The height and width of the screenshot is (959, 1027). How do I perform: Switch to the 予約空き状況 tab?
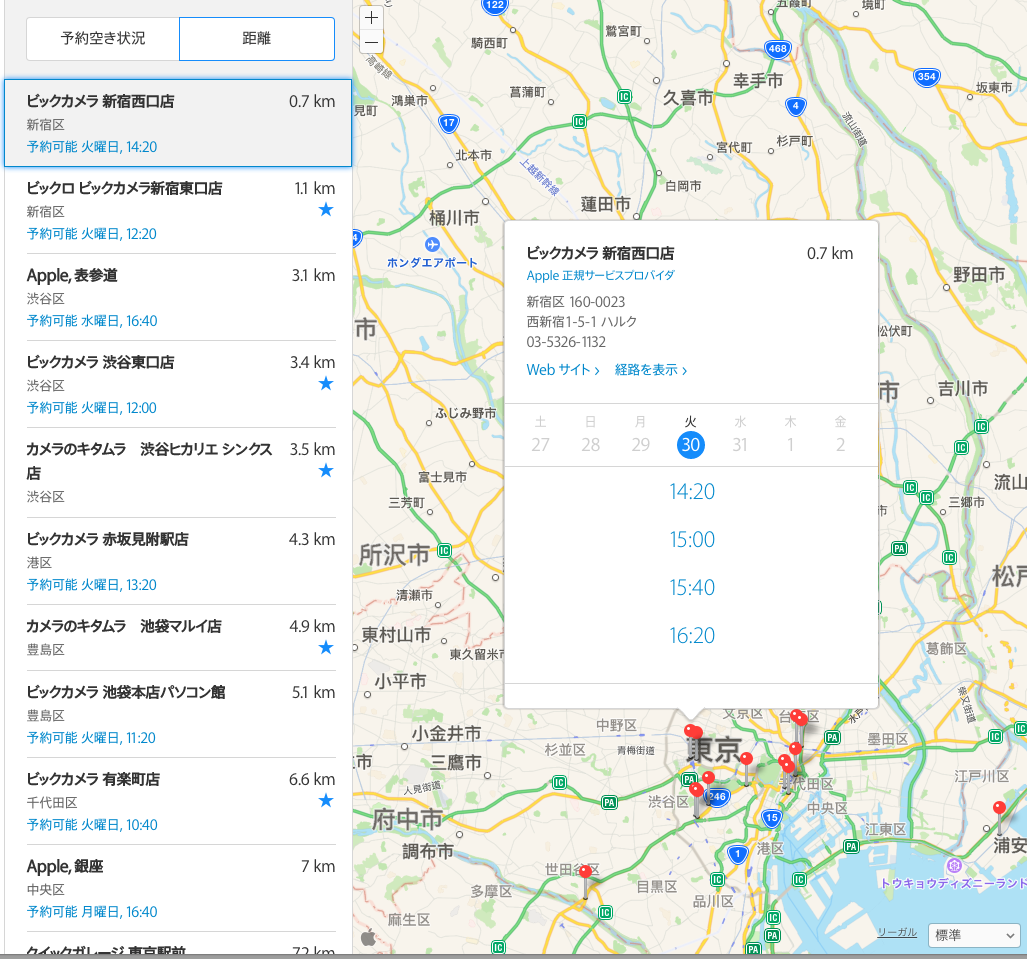(x=103, y=39)
